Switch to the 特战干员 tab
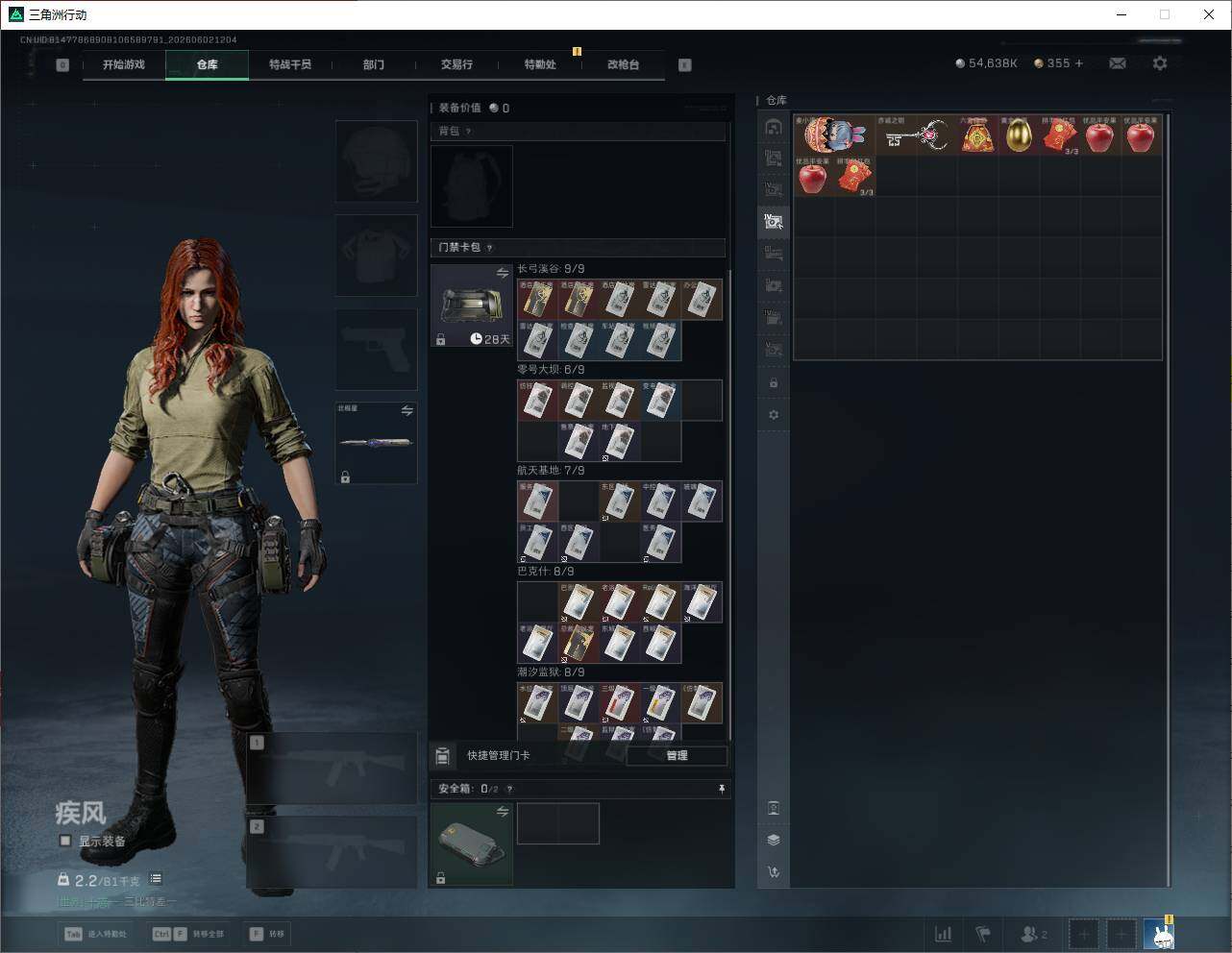The image size is (1232, 953). pos(290,64)
